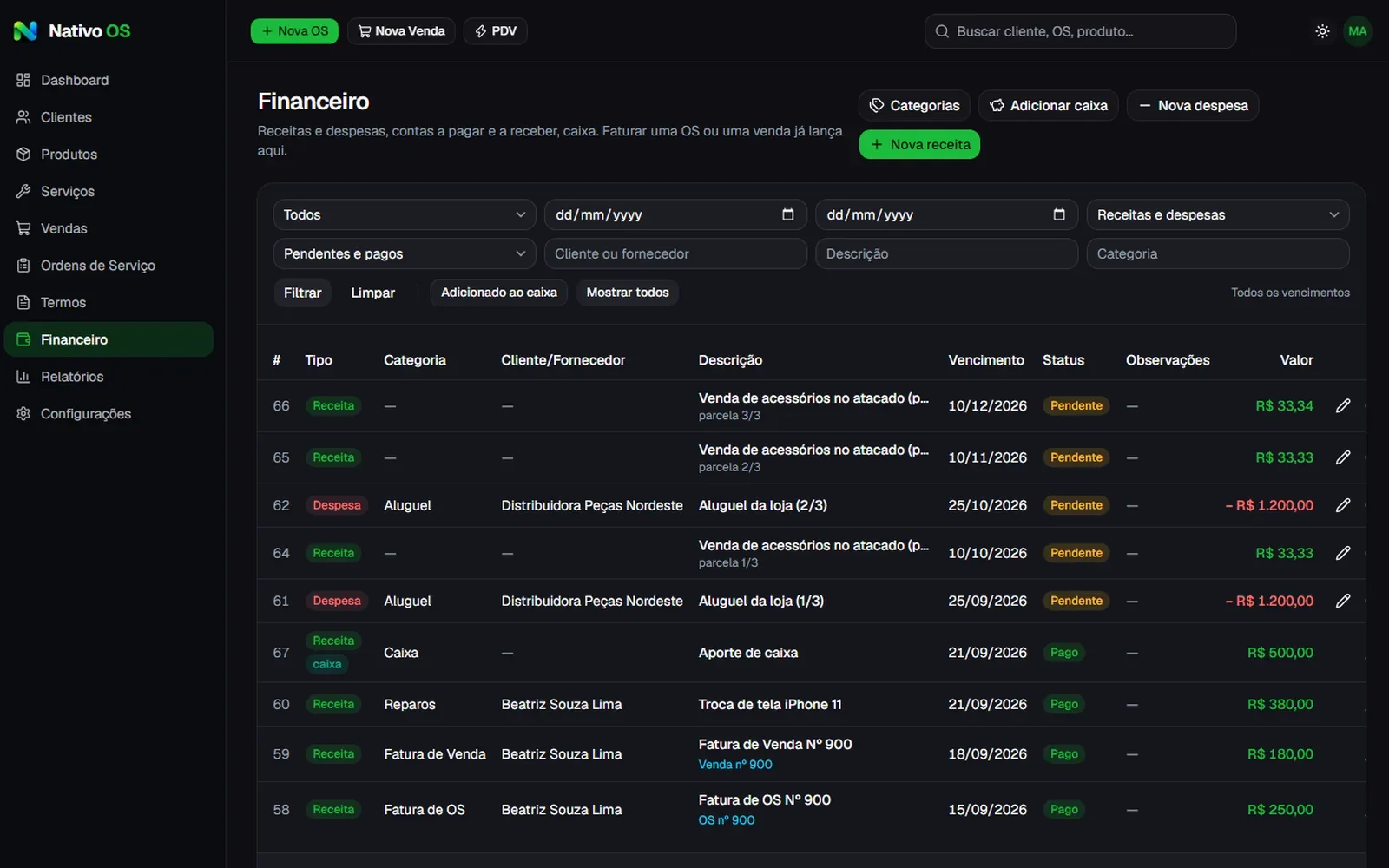Click the Categorias button
The height and width of the screenshot is (868, 1389).
[914, 105]
